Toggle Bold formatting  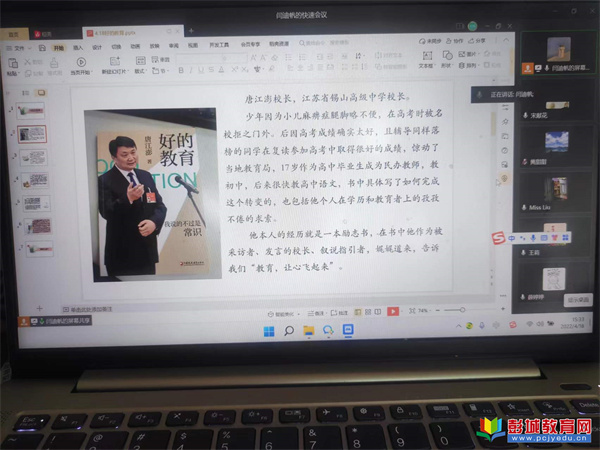[x=181, y=70]
